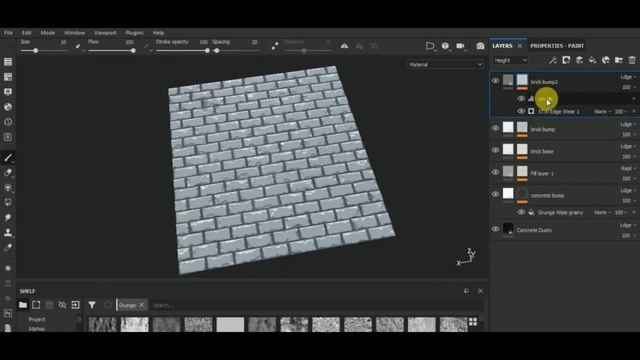Open blend mode dropdown for concrete bump

[x=628, y=190]
